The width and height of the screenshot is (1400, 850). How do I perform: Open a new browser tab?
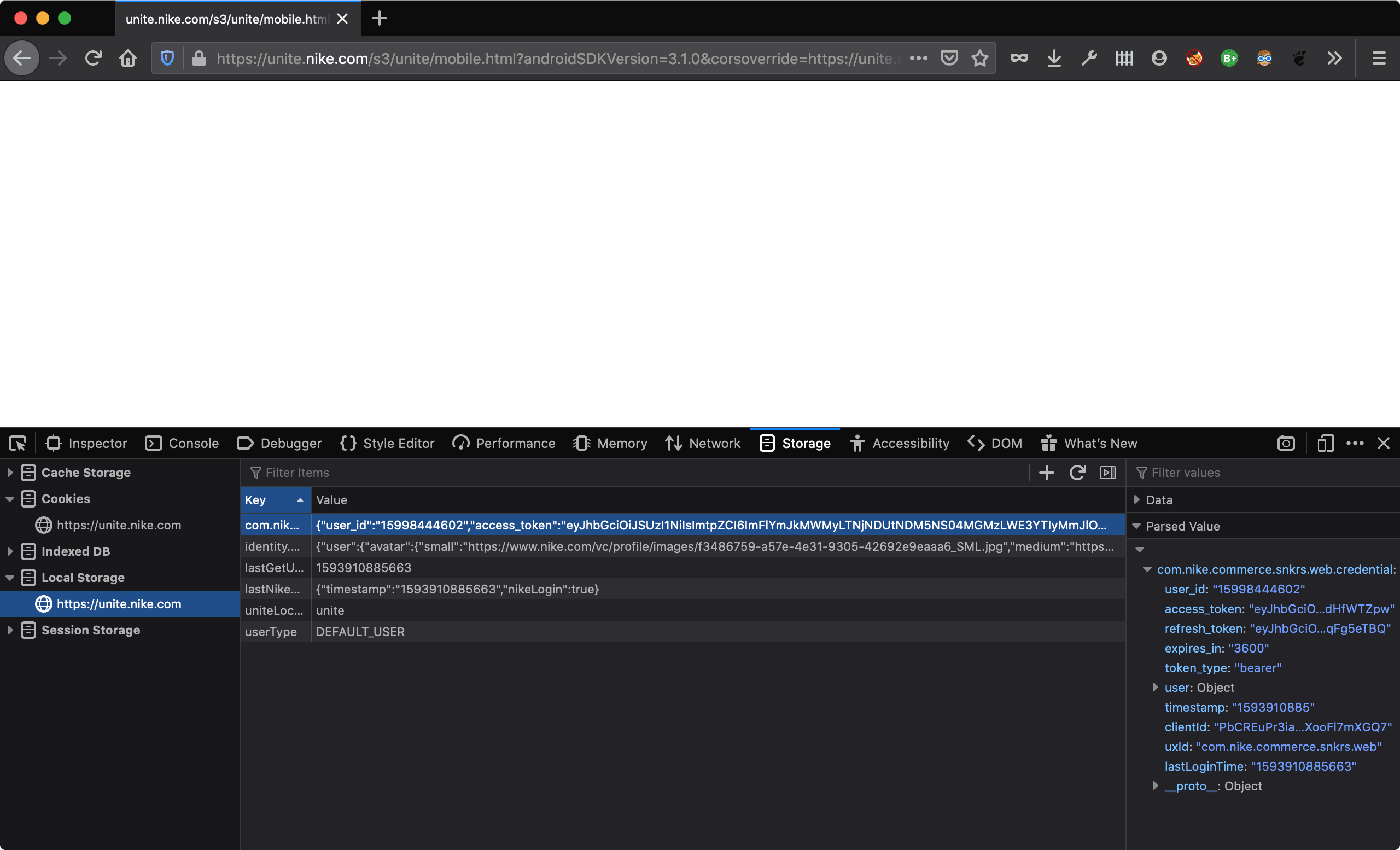(x=379, y=19)
